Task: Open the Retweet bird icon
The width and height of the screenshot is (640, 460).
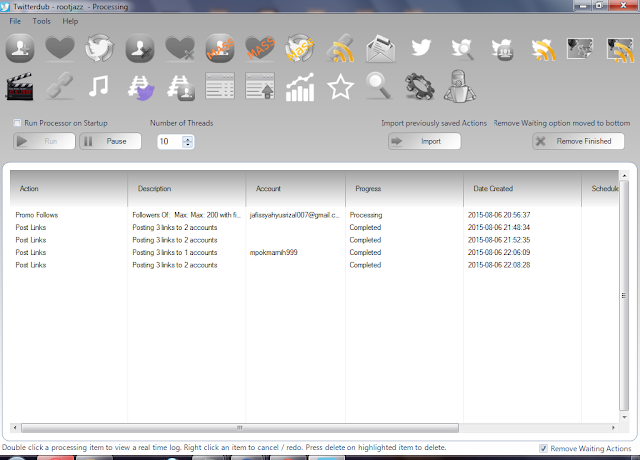Action: 100,49
